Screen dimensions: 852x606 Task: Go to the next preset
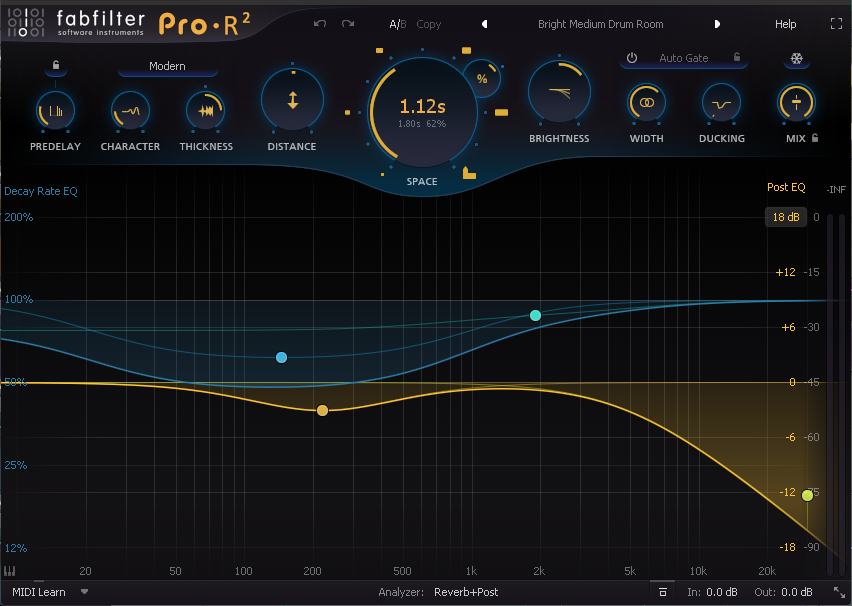click(x=717, y=24)
